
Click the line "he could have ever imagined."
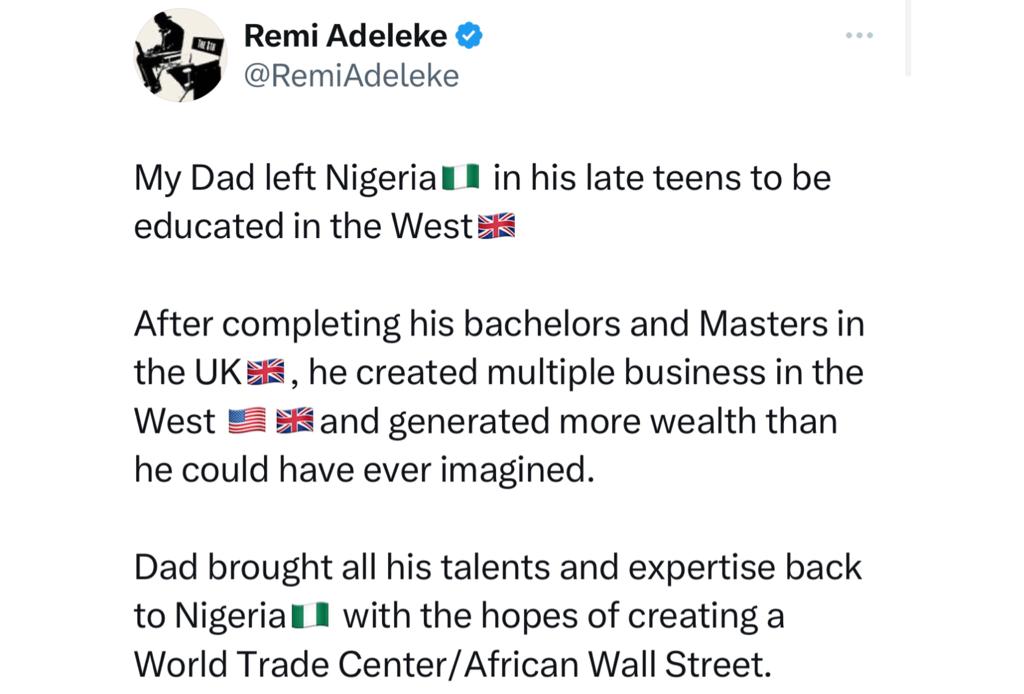364,470
